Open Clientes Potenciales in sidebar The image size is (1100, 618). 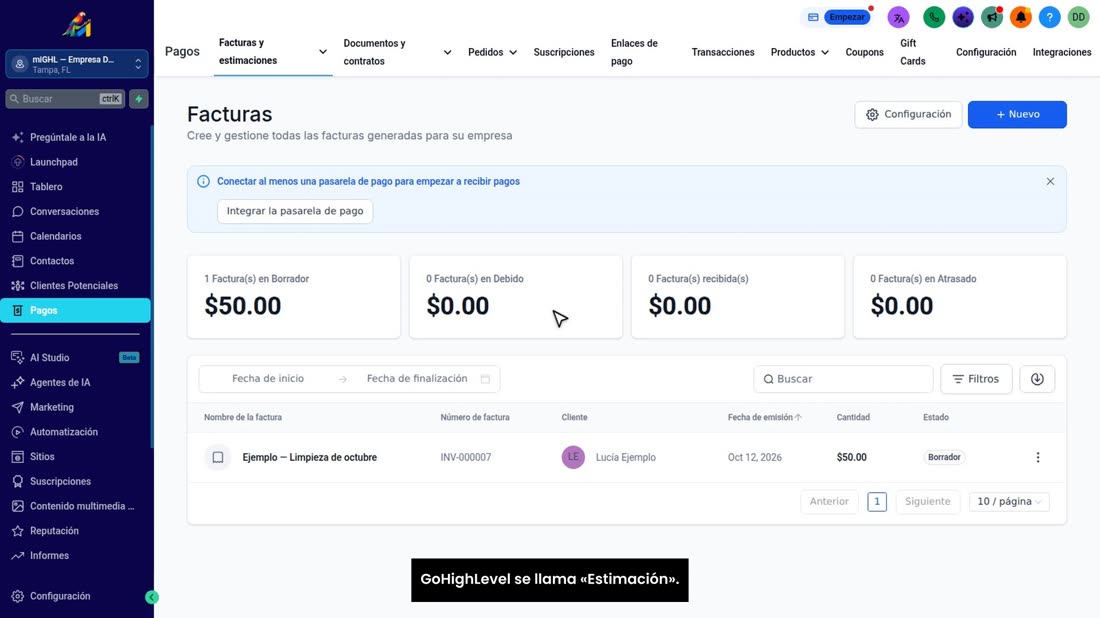pyautogui.click(x=75, y=286)
